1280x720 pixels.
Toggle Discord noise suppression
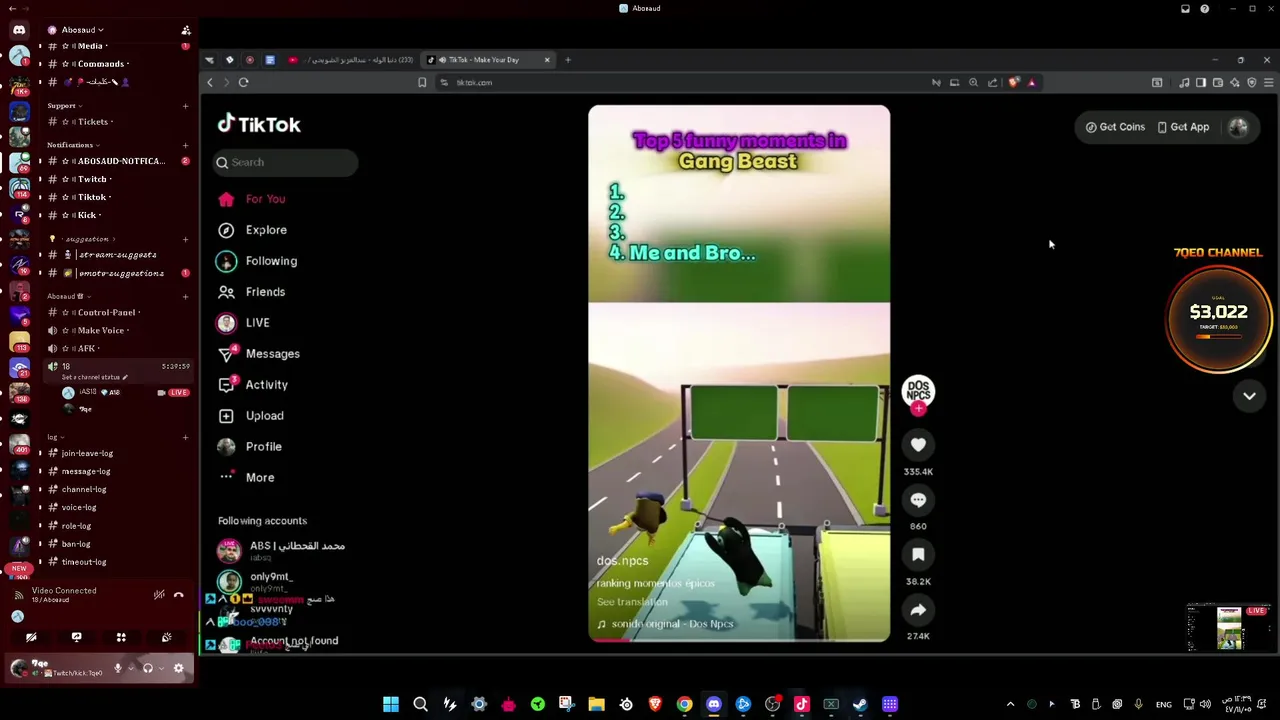[159, 595]
